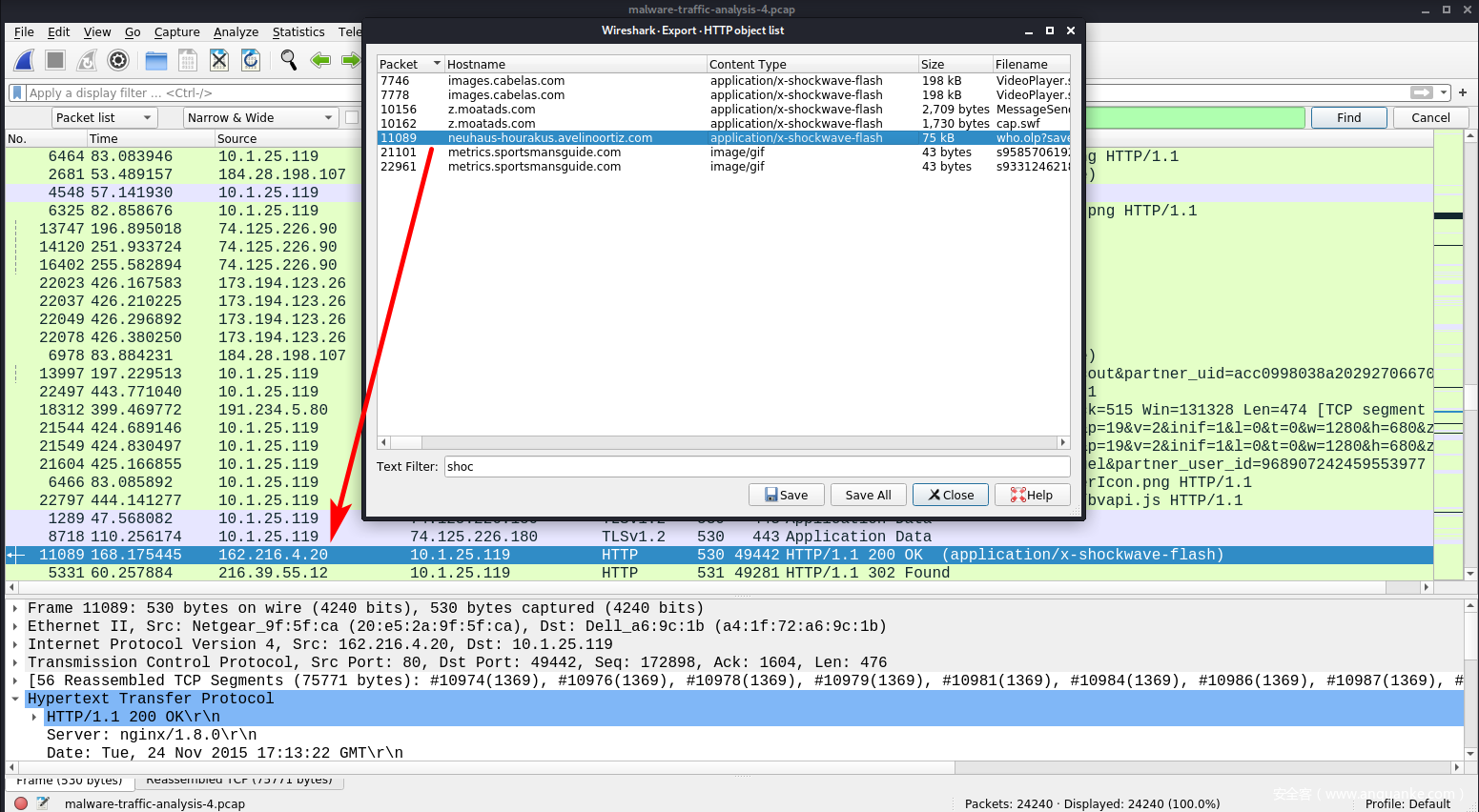Click the Text Filter input field
1479x812 pixels.
click(x=756, y=466)
